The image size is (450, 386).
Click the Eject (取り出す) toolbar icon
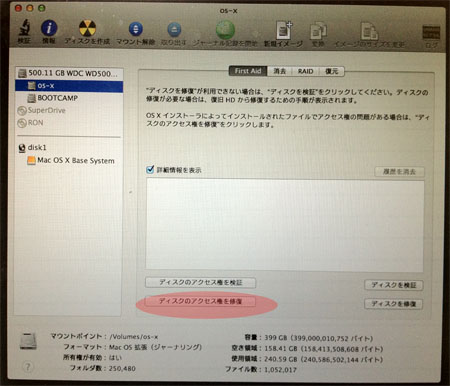(x=174, y=29)
